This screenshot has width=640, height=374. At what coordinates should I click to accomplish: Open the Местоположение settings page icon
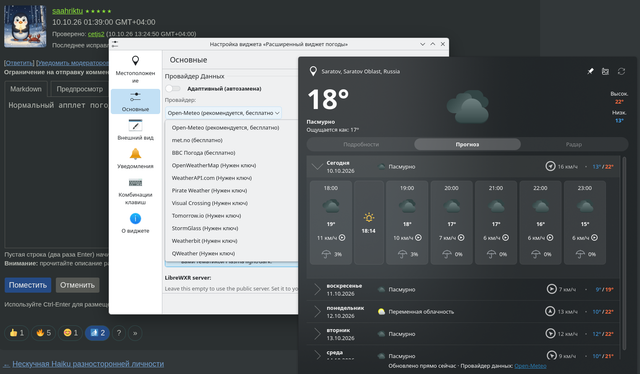click(135, 61)
